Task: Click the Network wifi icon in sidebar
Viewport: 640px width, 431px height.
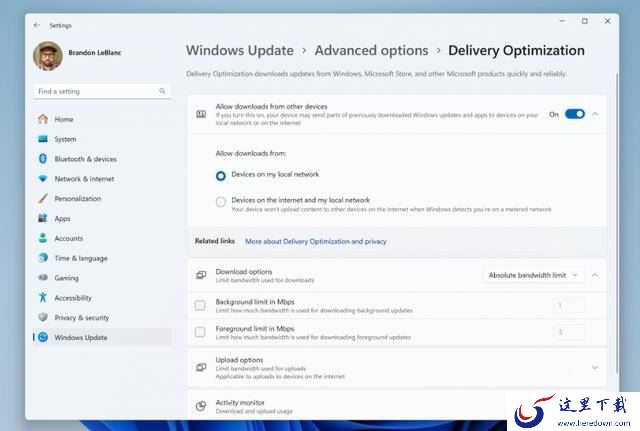Action: (x=43, y=178)
